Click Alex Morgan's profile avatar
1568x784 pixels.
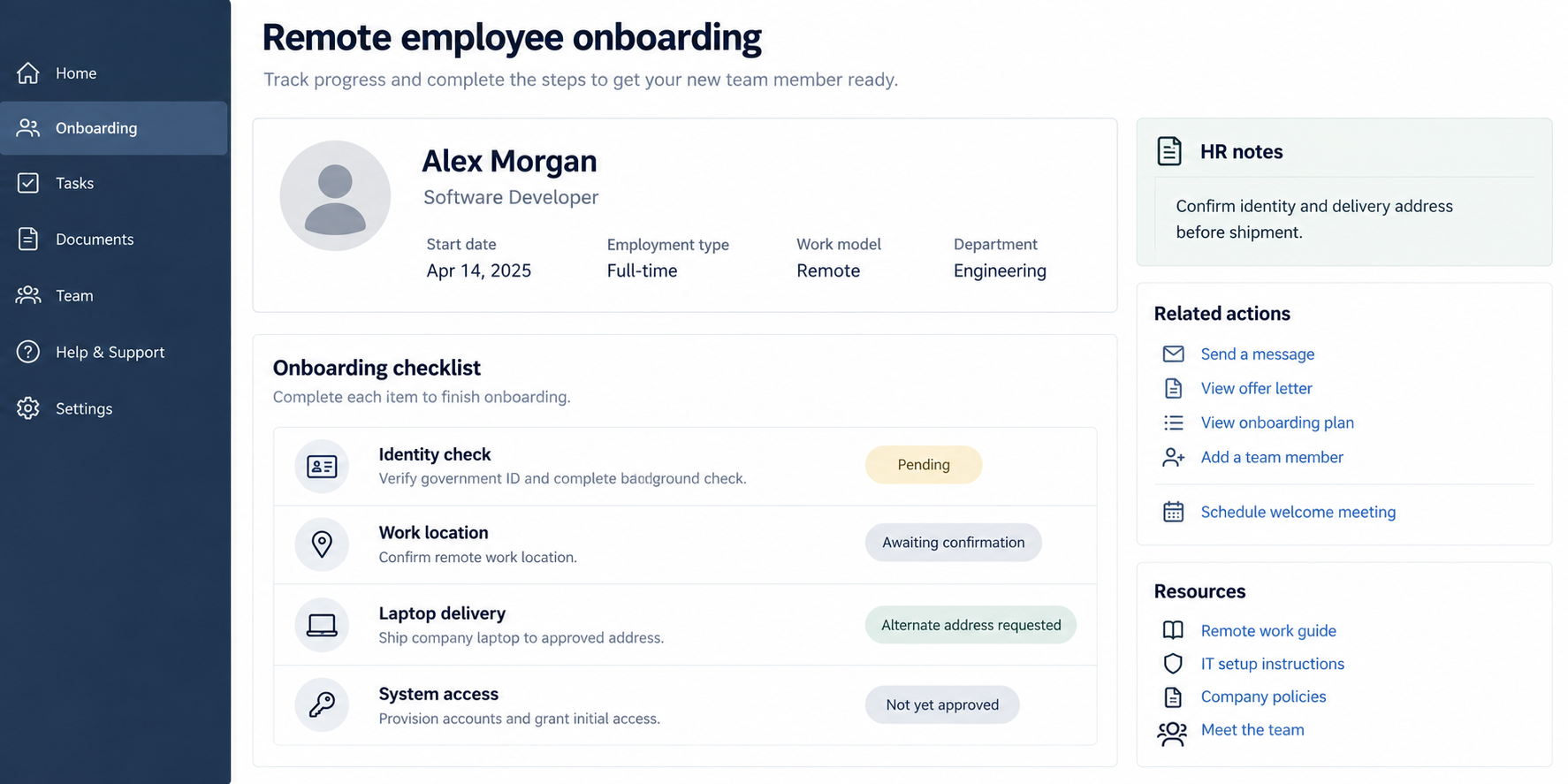point(335,195)
